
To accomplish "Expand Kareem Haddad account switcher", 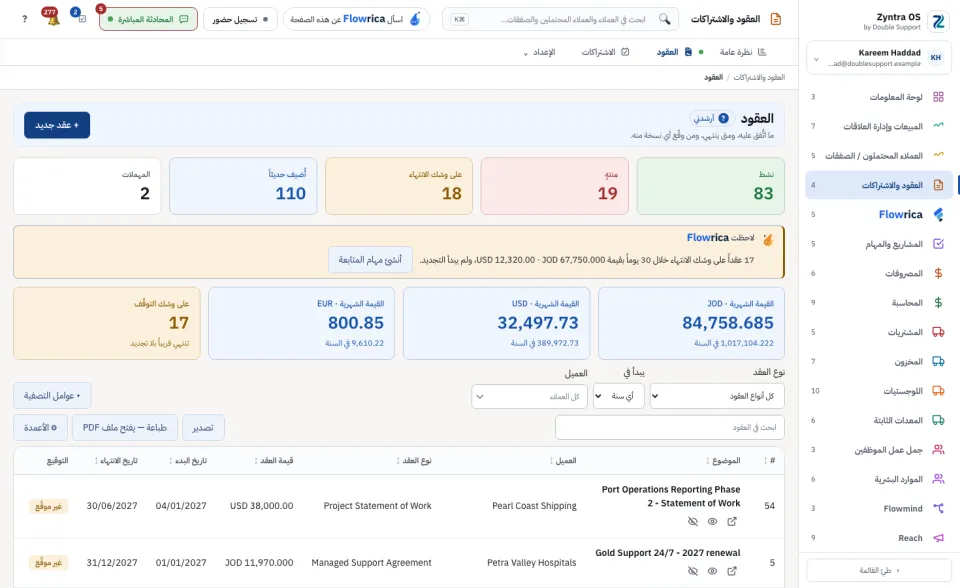I will coord(879,58).
